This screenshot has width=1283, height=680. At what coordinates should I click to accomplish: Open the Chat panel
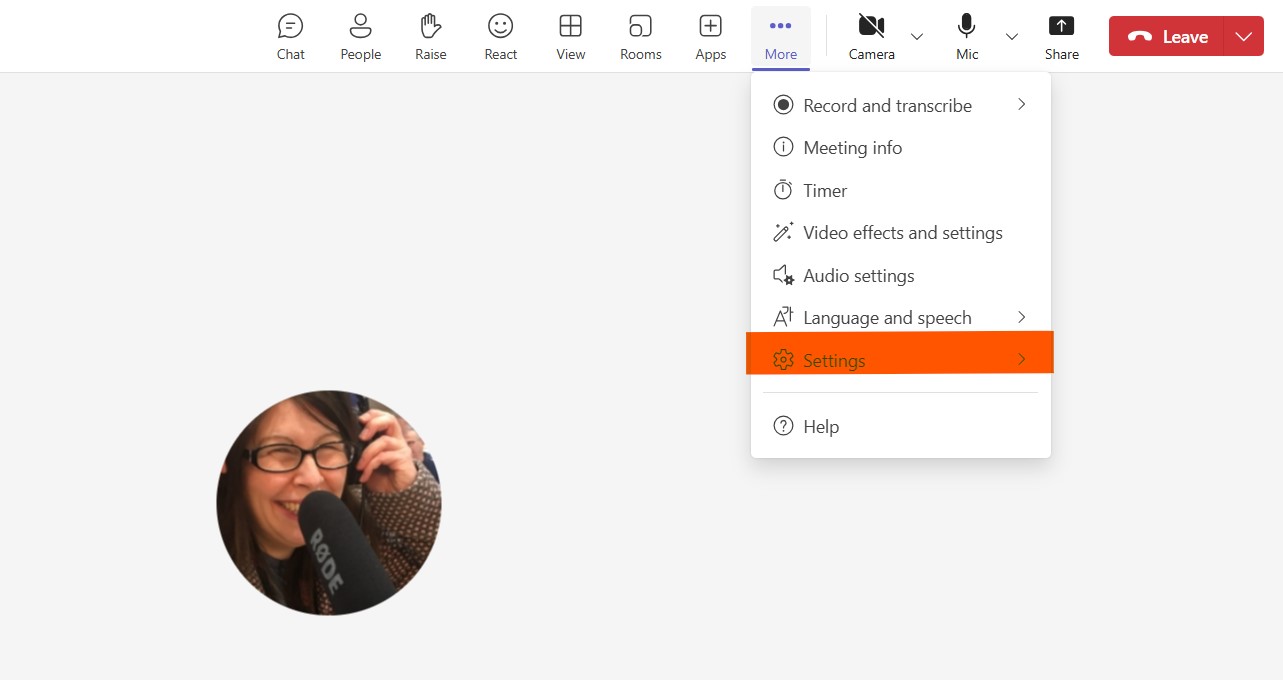[x=290, y=37]
